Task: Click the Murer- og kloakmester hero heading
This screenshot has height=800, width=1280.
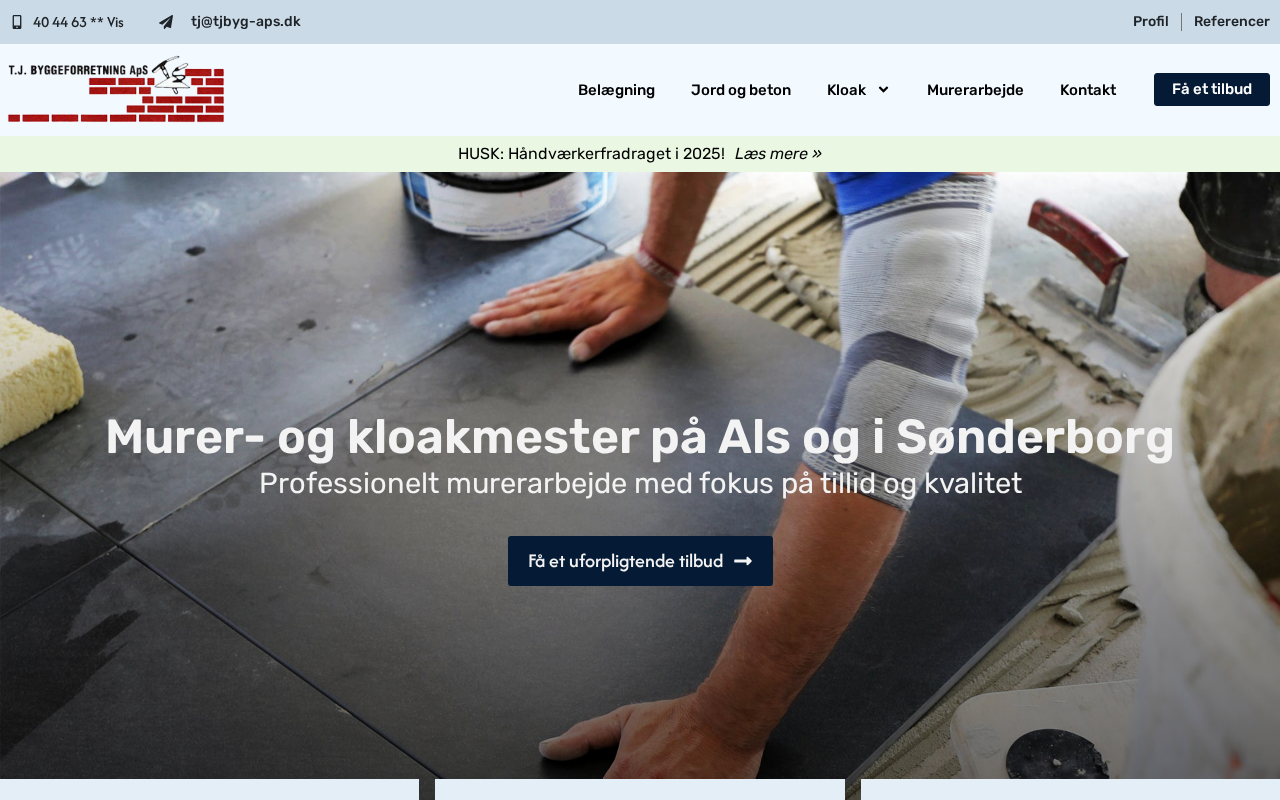Action: click(640, 437)
